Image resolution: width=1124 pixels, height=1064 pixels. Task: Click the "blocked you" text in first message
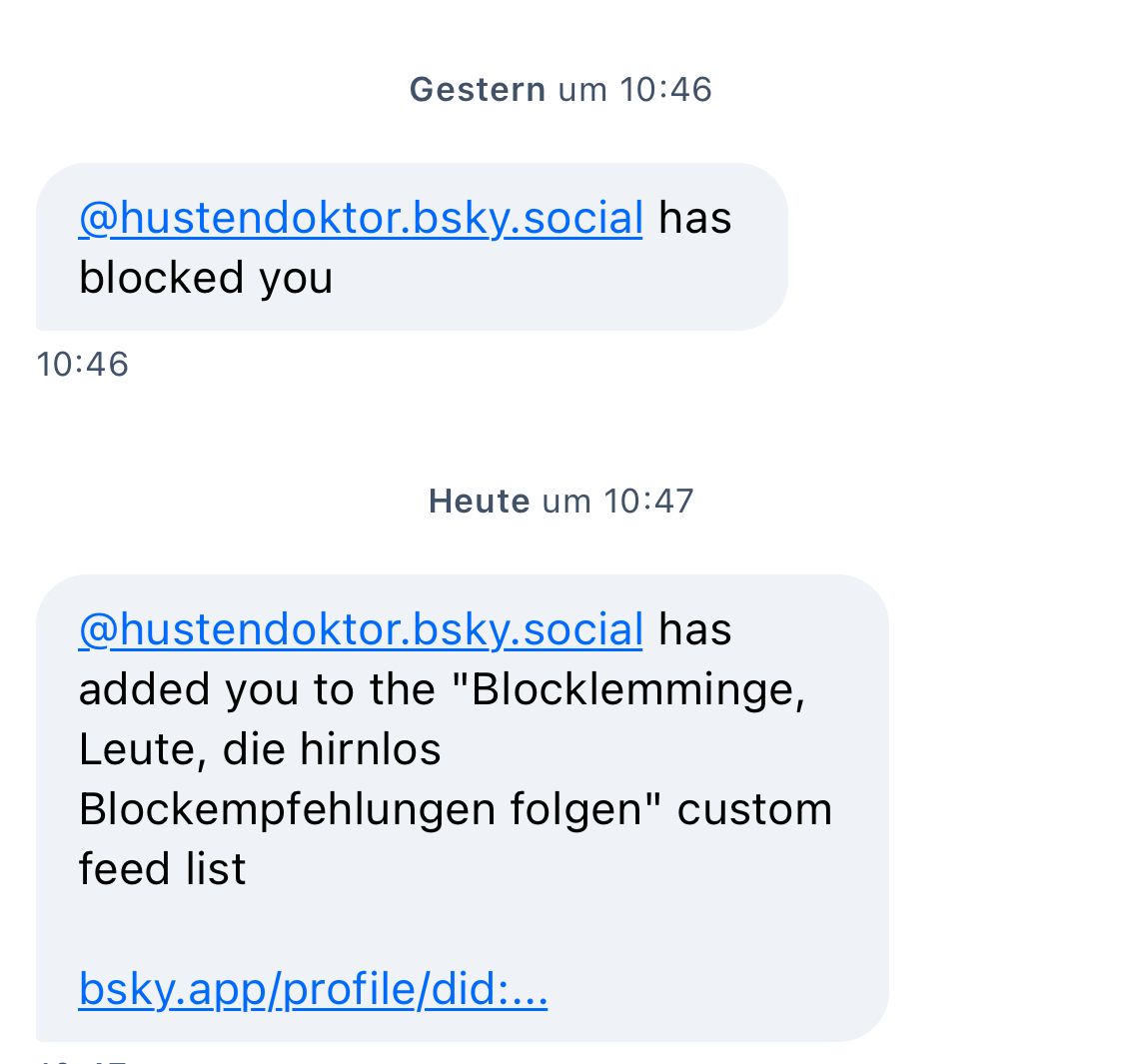point(205,278)
